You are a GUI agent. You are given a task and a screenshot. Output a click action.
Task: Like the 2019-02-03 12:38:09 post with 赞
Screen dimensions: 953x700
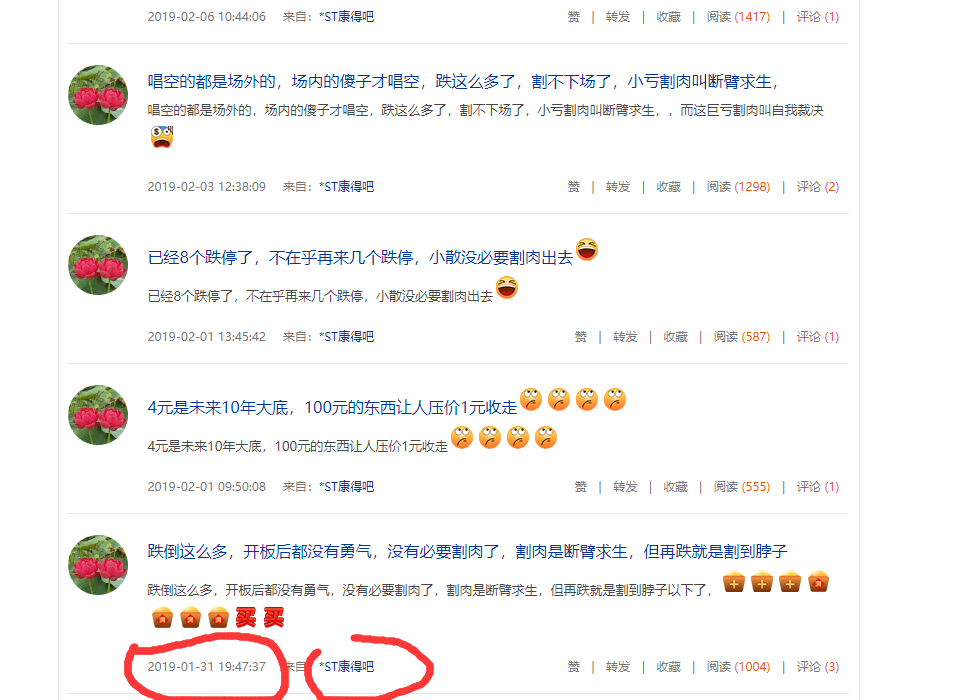click(574, 187)
